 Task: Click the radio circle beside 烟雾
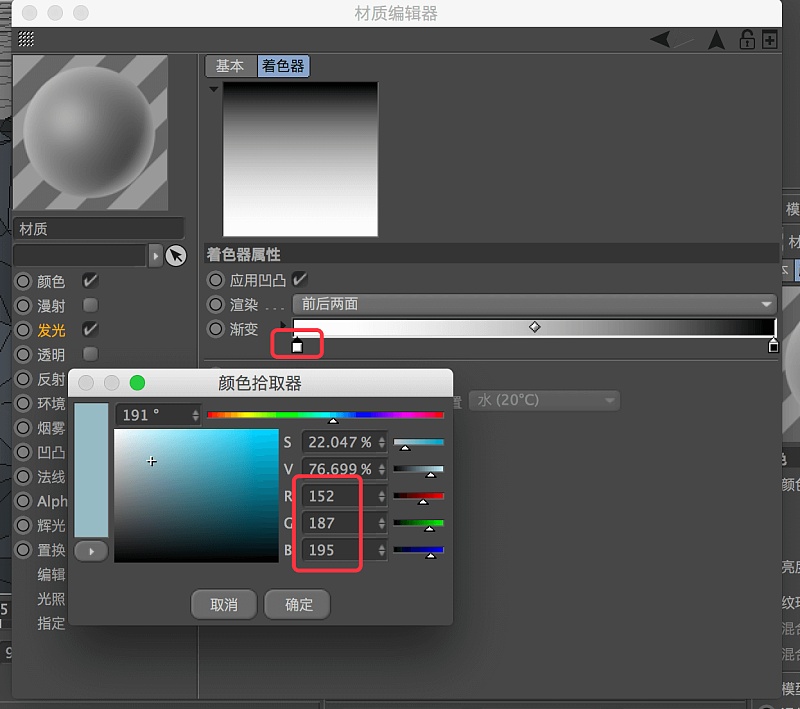coord(23,427)
